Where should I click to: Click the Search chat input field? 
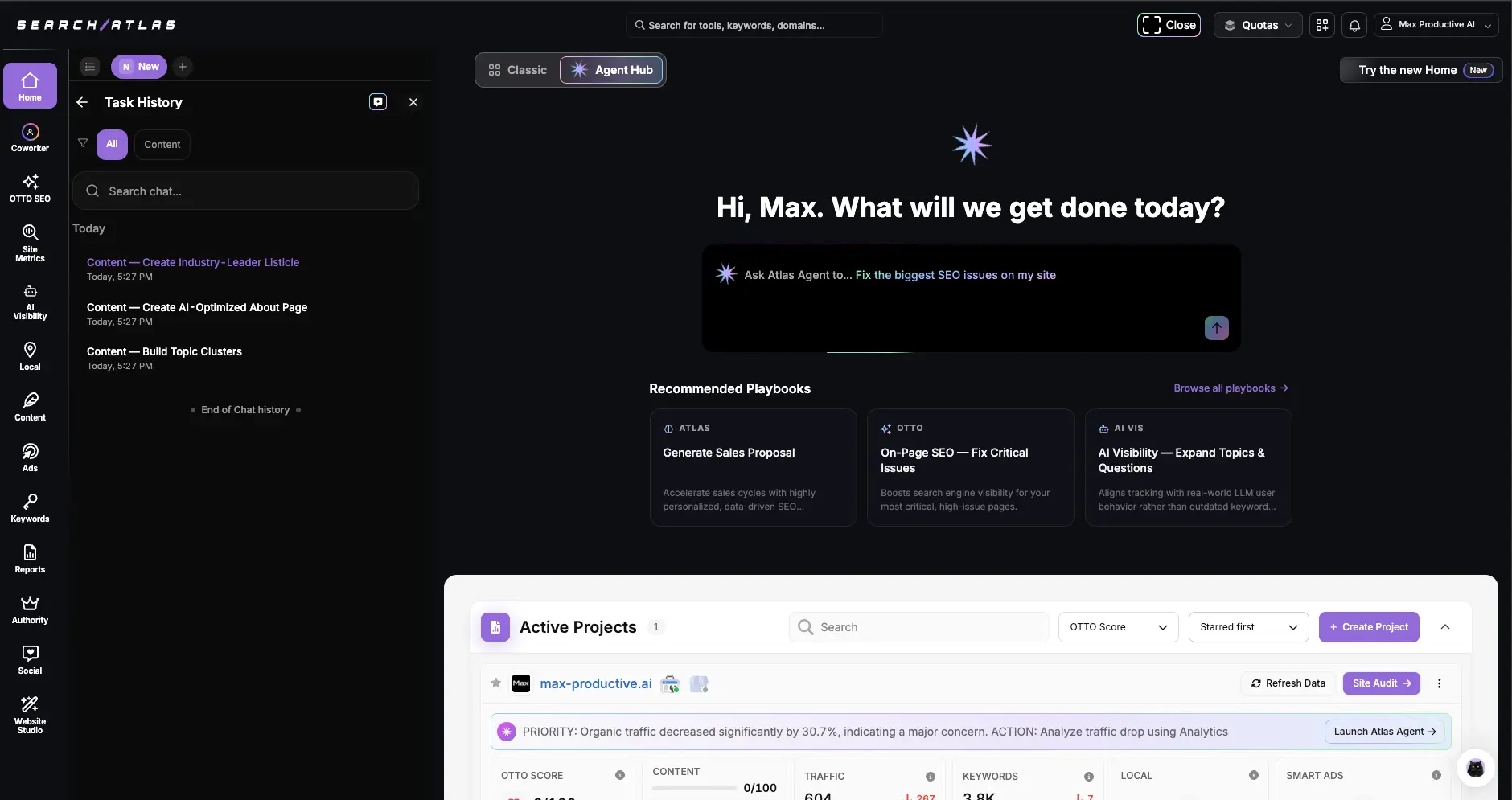click(246, 191)
